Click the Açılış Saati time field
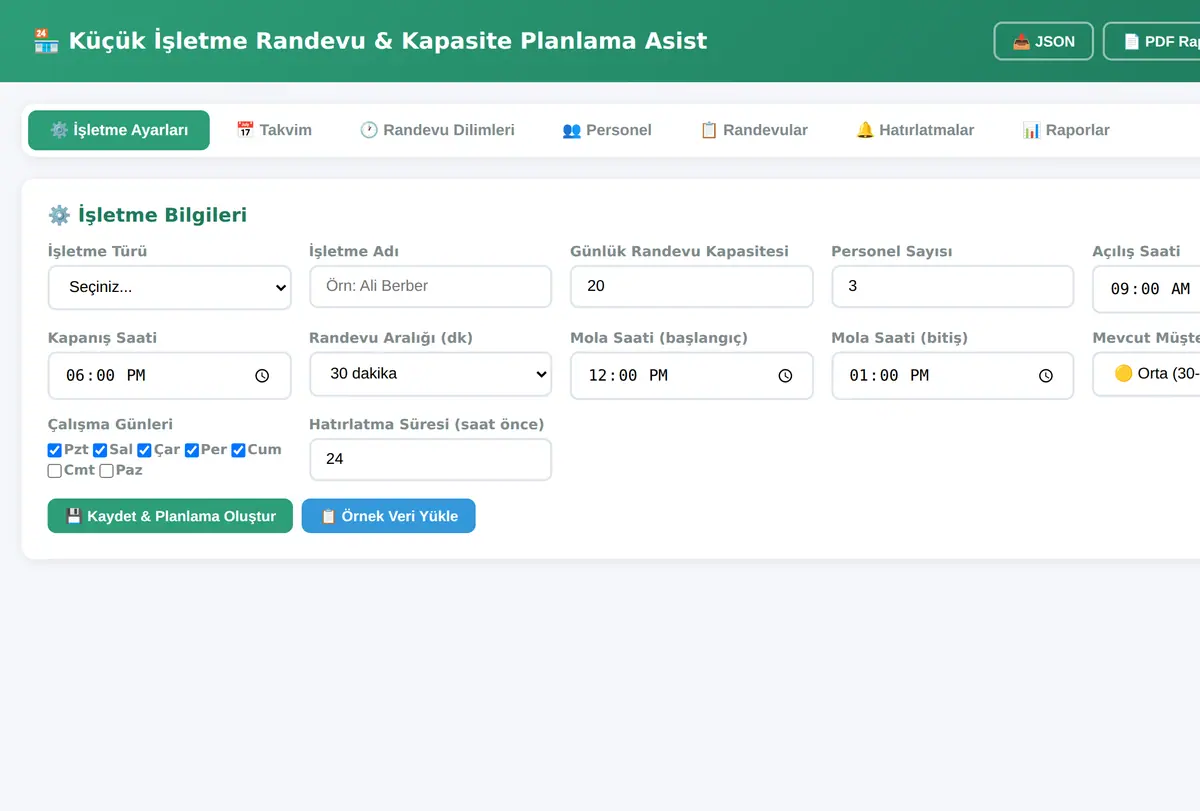This screenshot has height=811, width=1200. [x=1146, y=289]
